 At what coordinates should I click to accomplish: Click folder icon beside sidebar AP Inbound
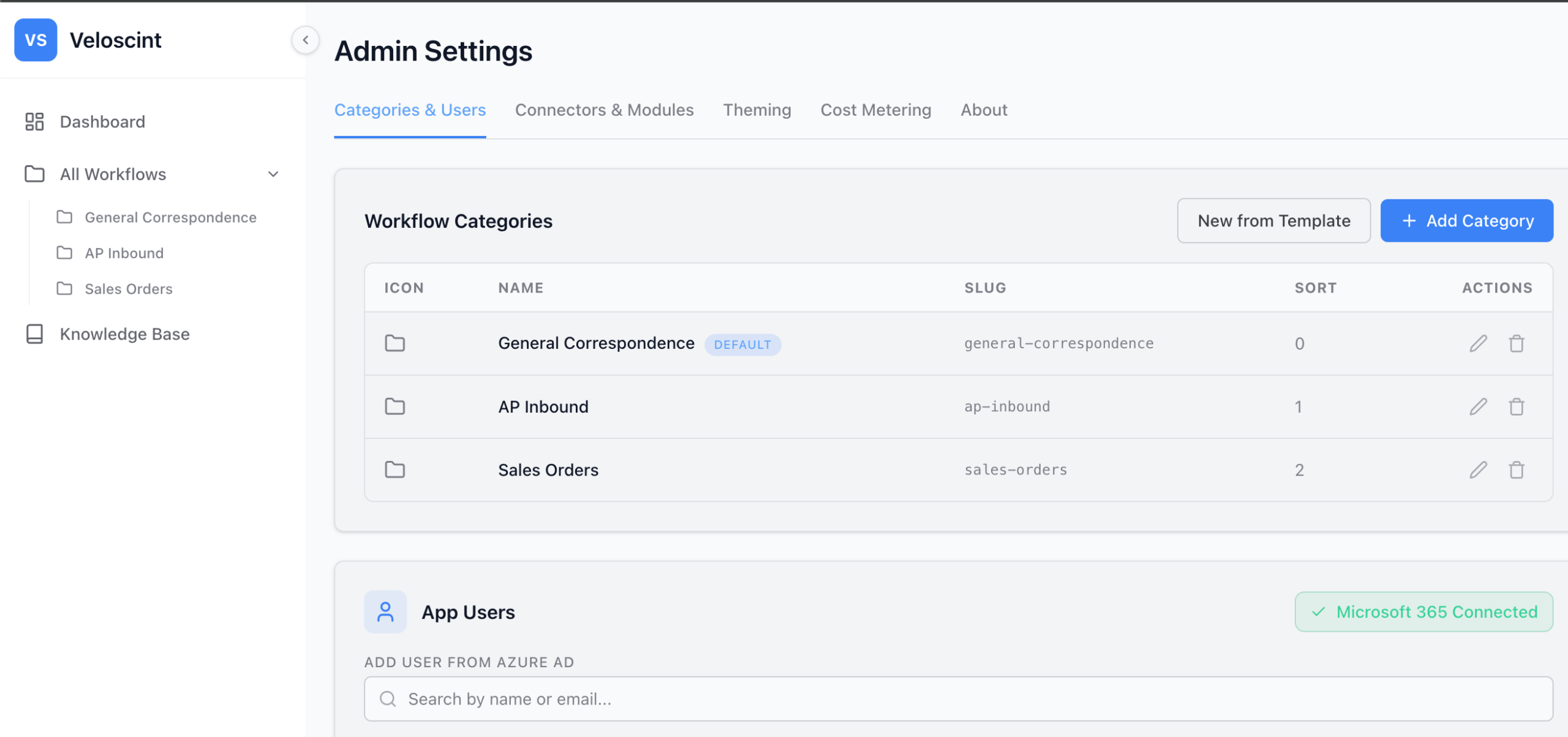(64, 253)
